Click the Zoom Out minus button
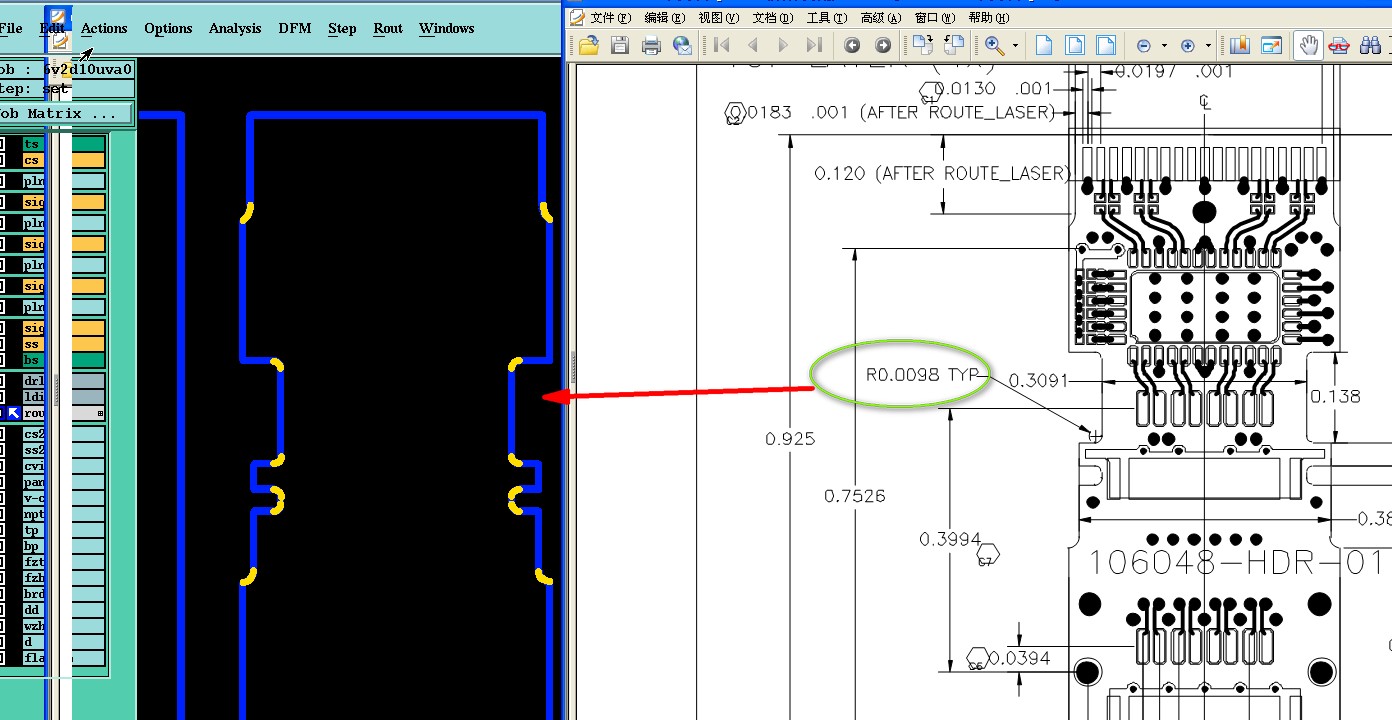 pos(1144,46)
